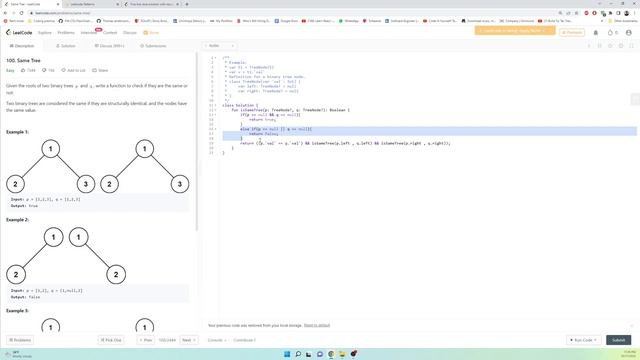The image size is (640, 360).
Task: Open the user profile avatar
Action: pos(629,33)
